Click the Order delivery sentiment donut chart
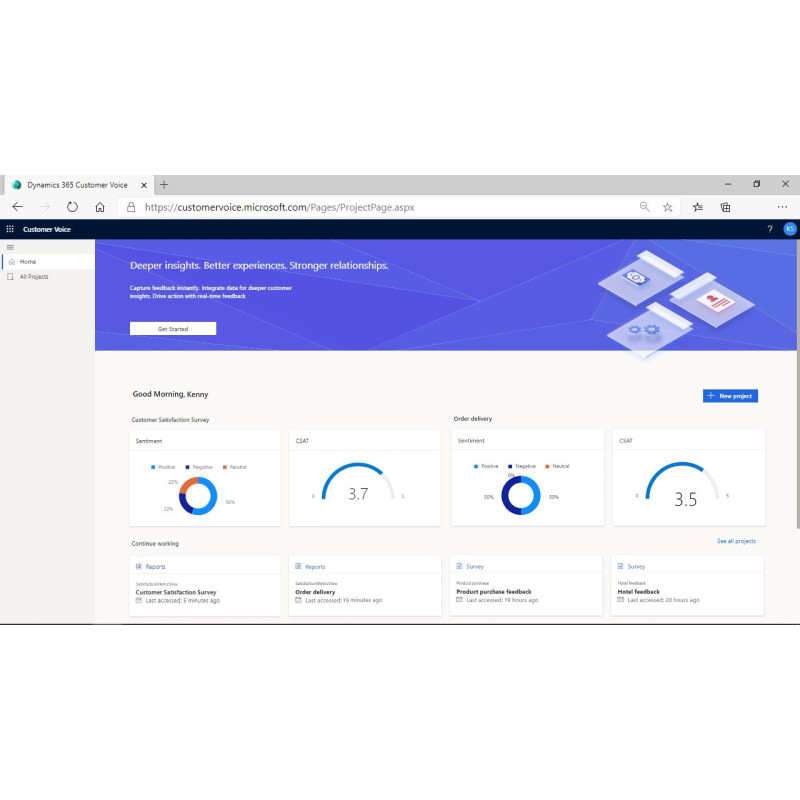Viewport: 800px width, 800px height. pyautogui.click(x=521, y=495)
